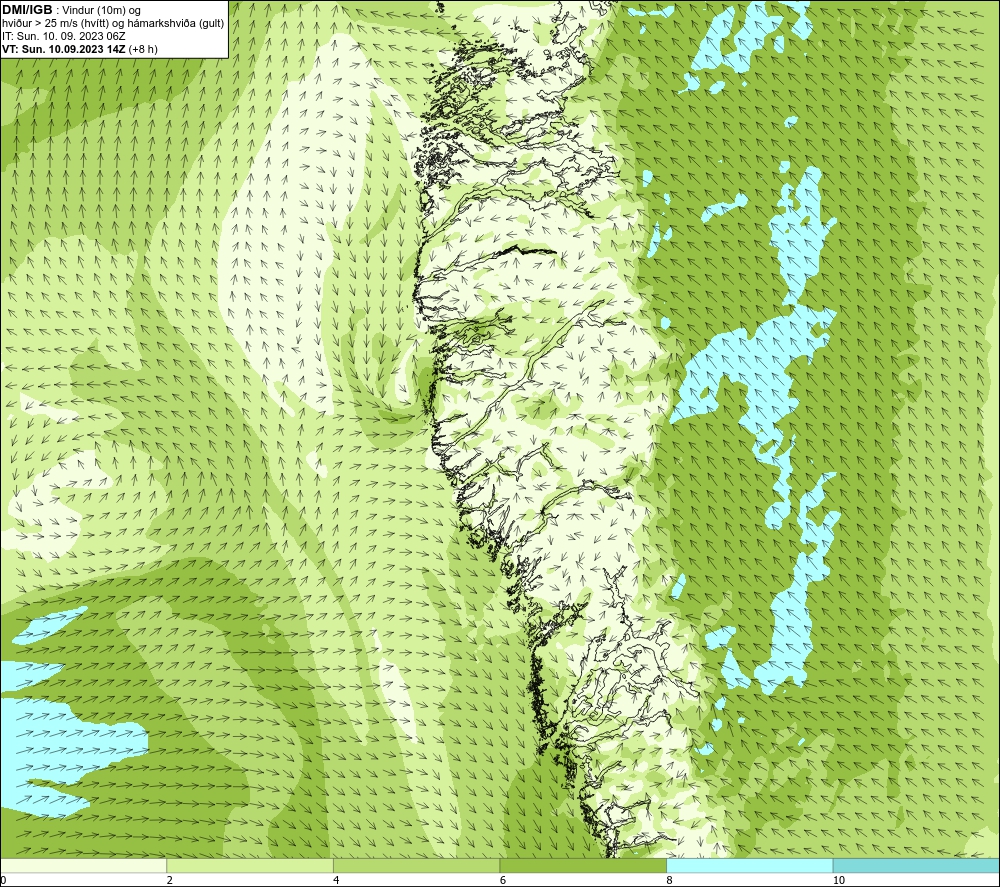Viewport: 1000px width, 887px height.
Task: Click the 0–2 m/s palest color swatch
Action: 84,865
